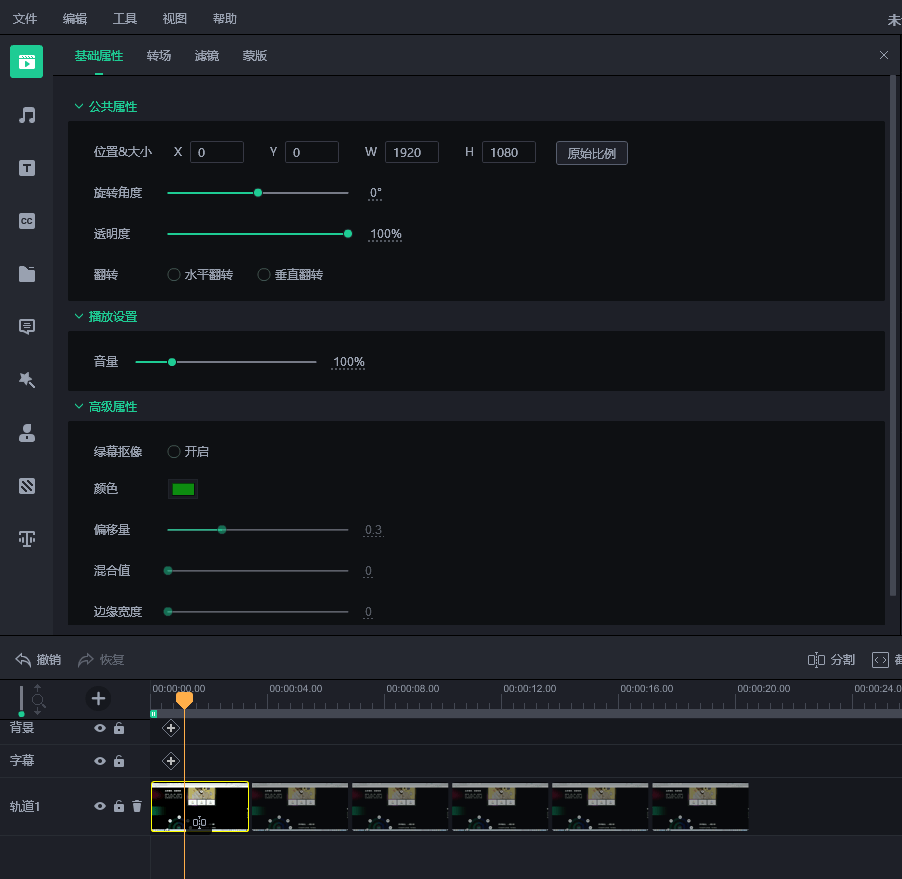Enable 绿幕抠像 with the 开启 option

pyautogui.click(x=174, y=452)
